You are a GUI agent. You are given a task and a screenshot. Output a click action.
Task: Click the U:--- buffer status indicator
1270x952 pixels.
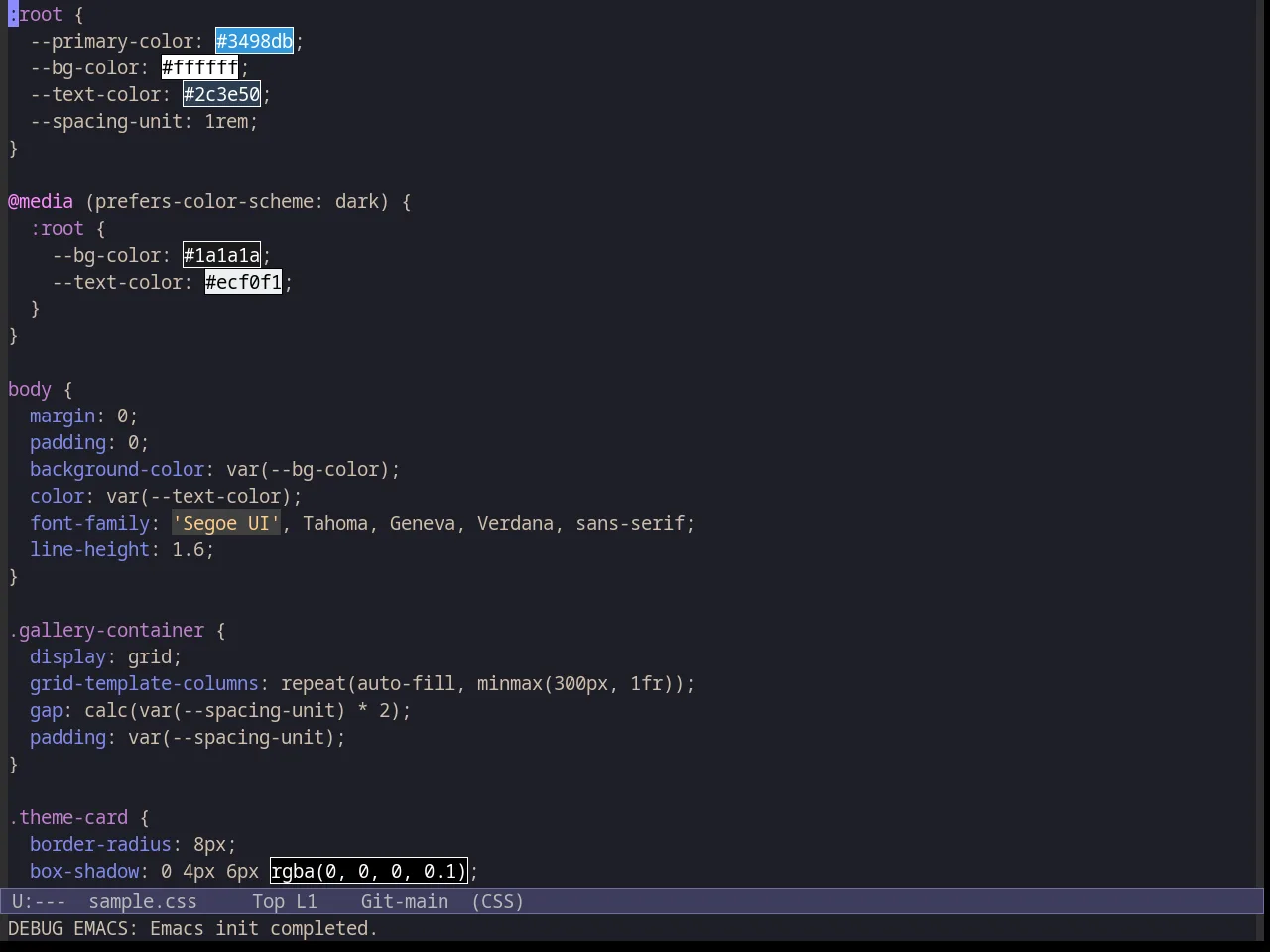pos(39,901)
